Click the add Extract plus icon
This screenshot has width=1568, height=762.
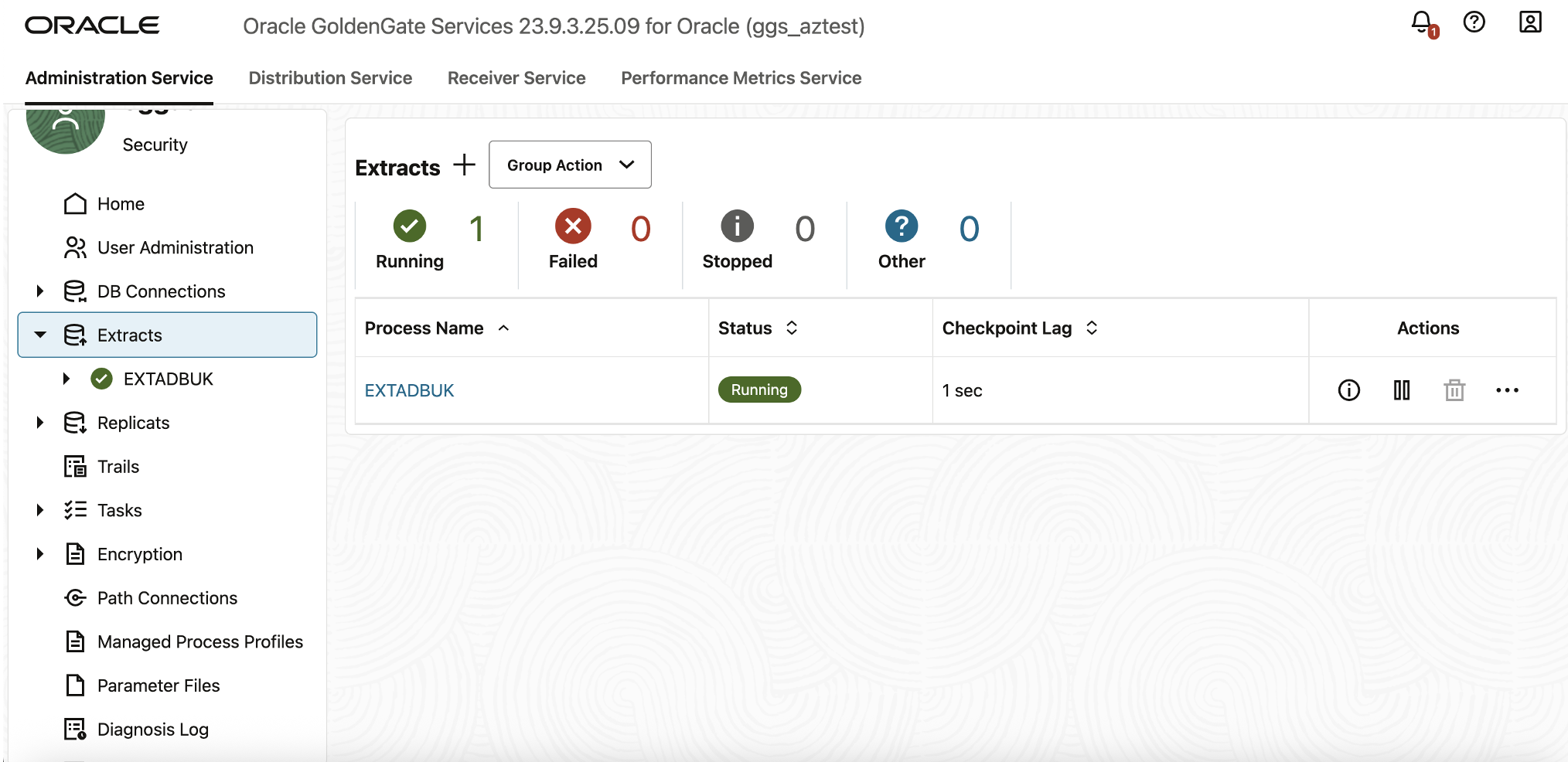(464, 165)
